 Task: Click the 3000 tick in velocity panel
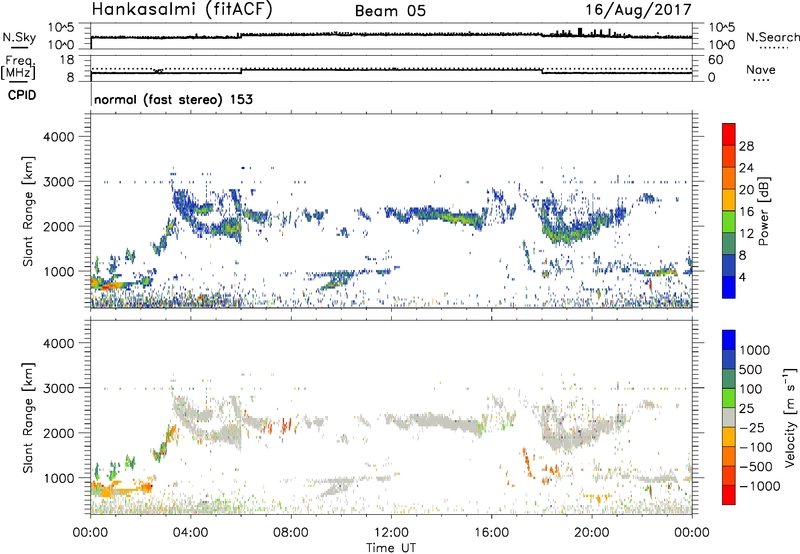[58, 388]
